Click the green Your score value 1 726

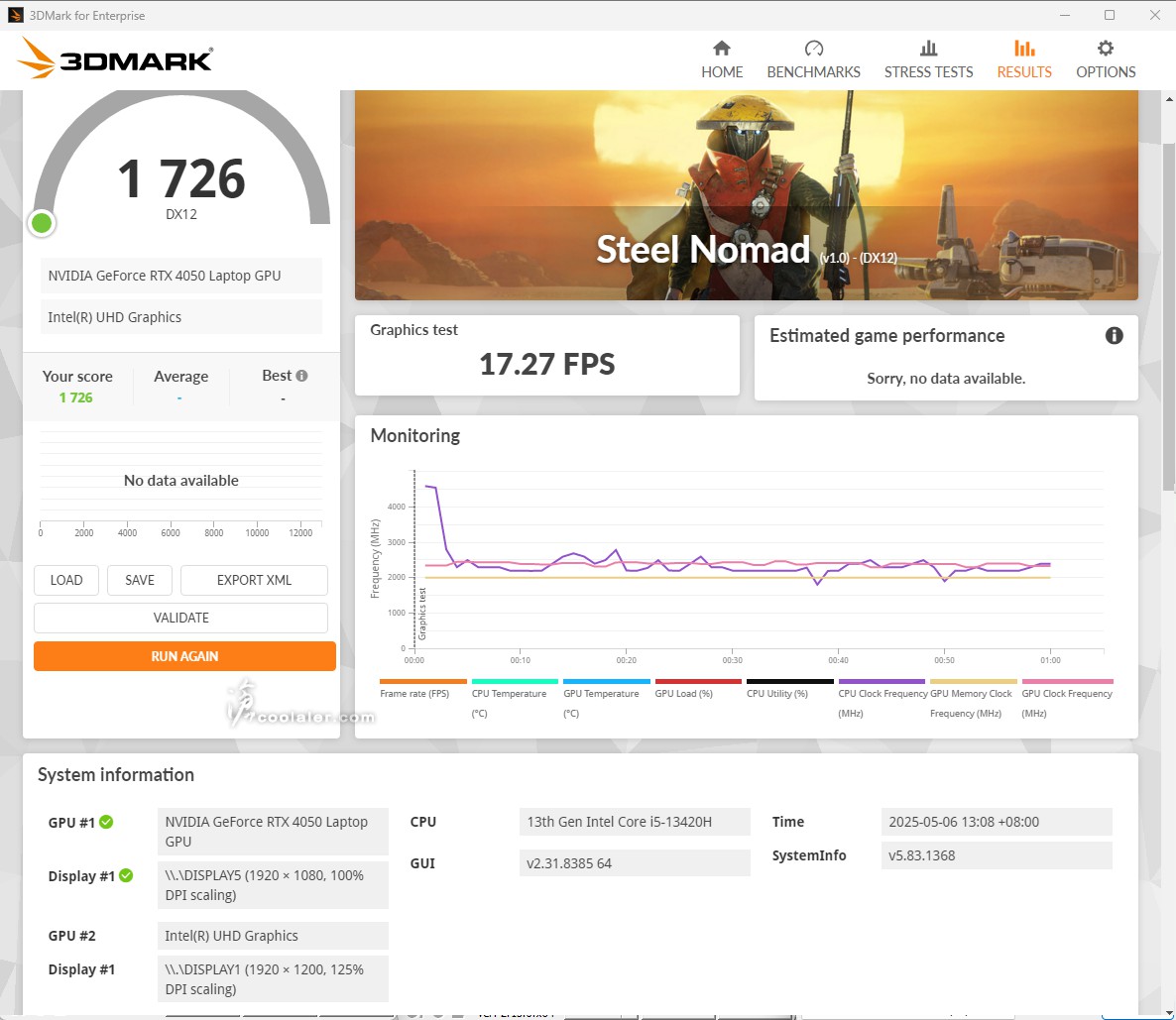(75, 397)
